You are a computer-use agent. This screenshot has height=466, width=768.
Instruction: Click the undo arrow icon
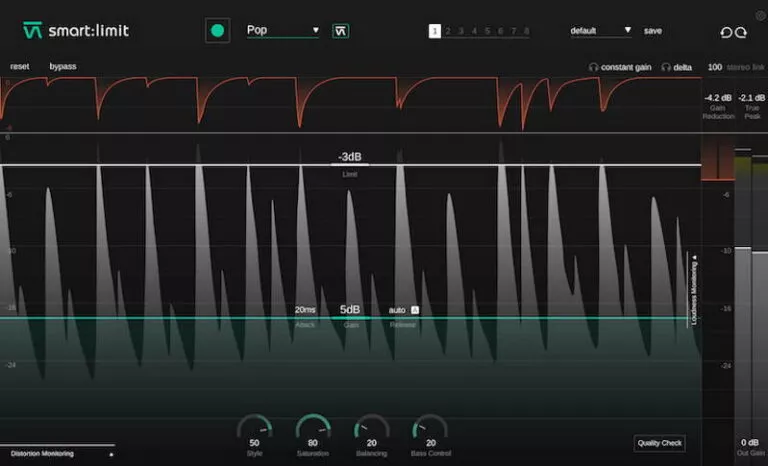(726, 32)
